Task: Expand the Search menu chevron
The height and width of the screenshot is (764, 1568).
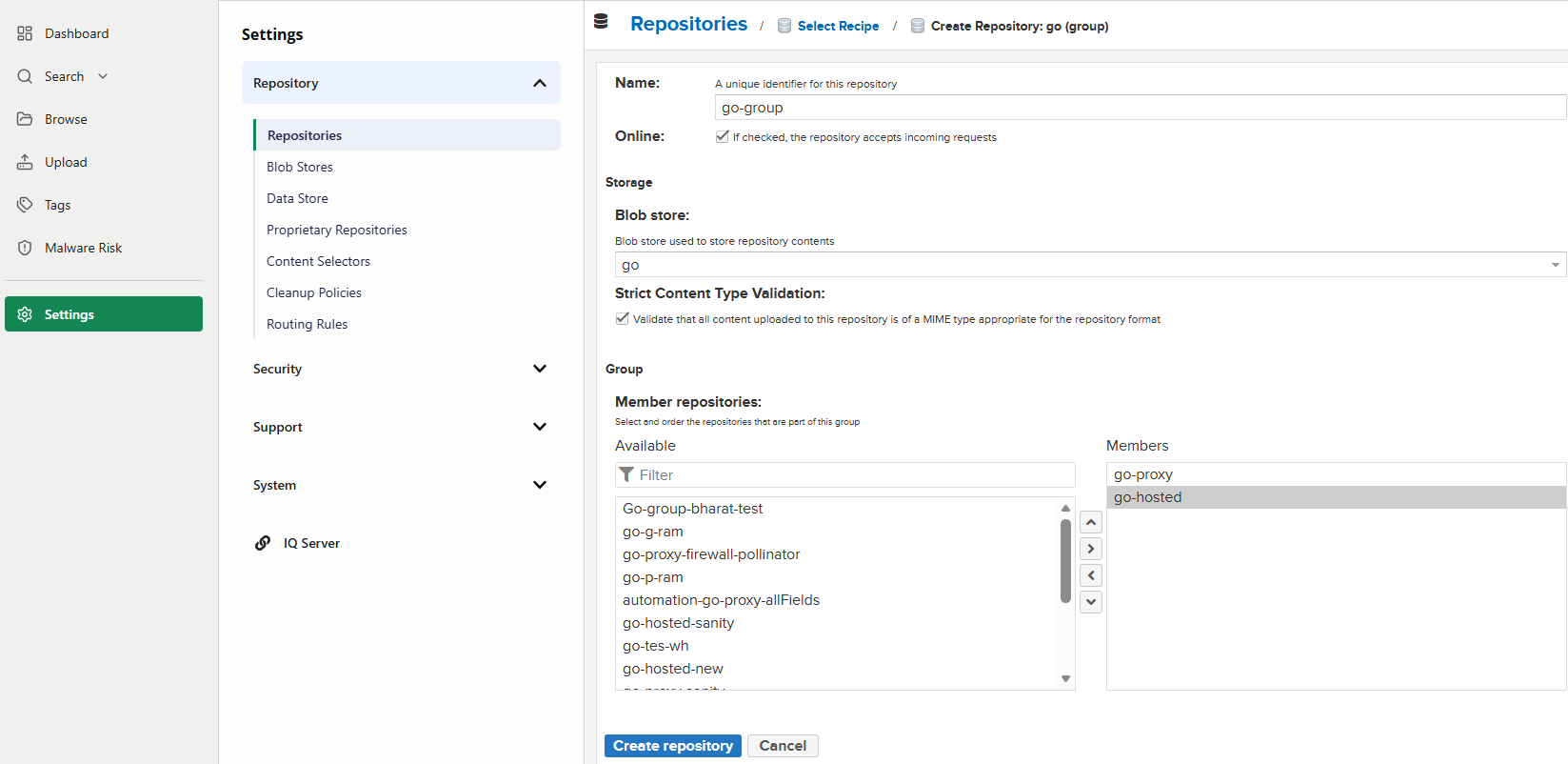Action: coord(103,76)
